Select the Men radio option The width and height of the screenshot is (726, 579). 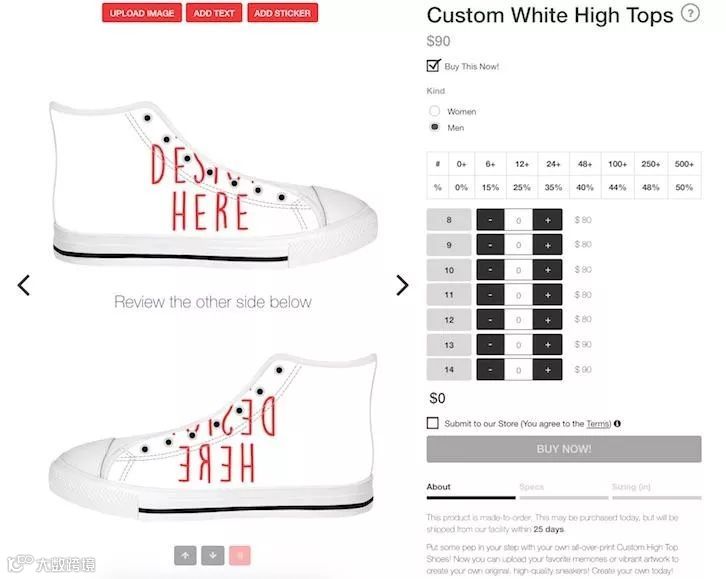point(434,127)
